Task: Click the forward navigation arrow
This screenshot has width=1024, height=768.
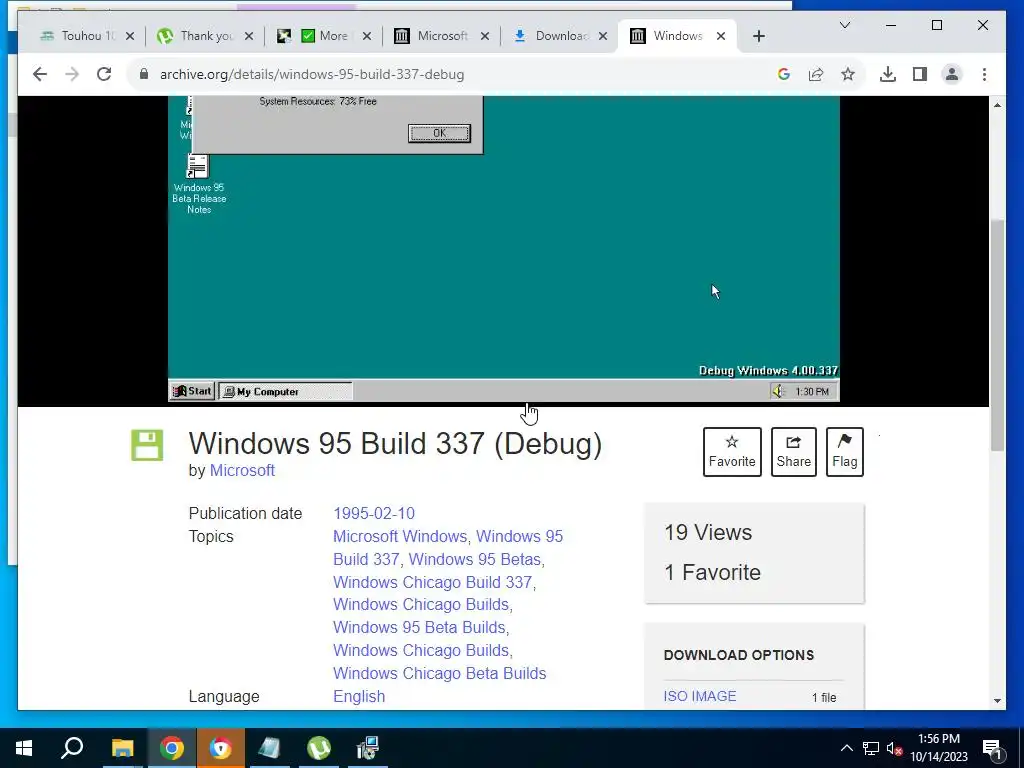Action: (72, 74)
